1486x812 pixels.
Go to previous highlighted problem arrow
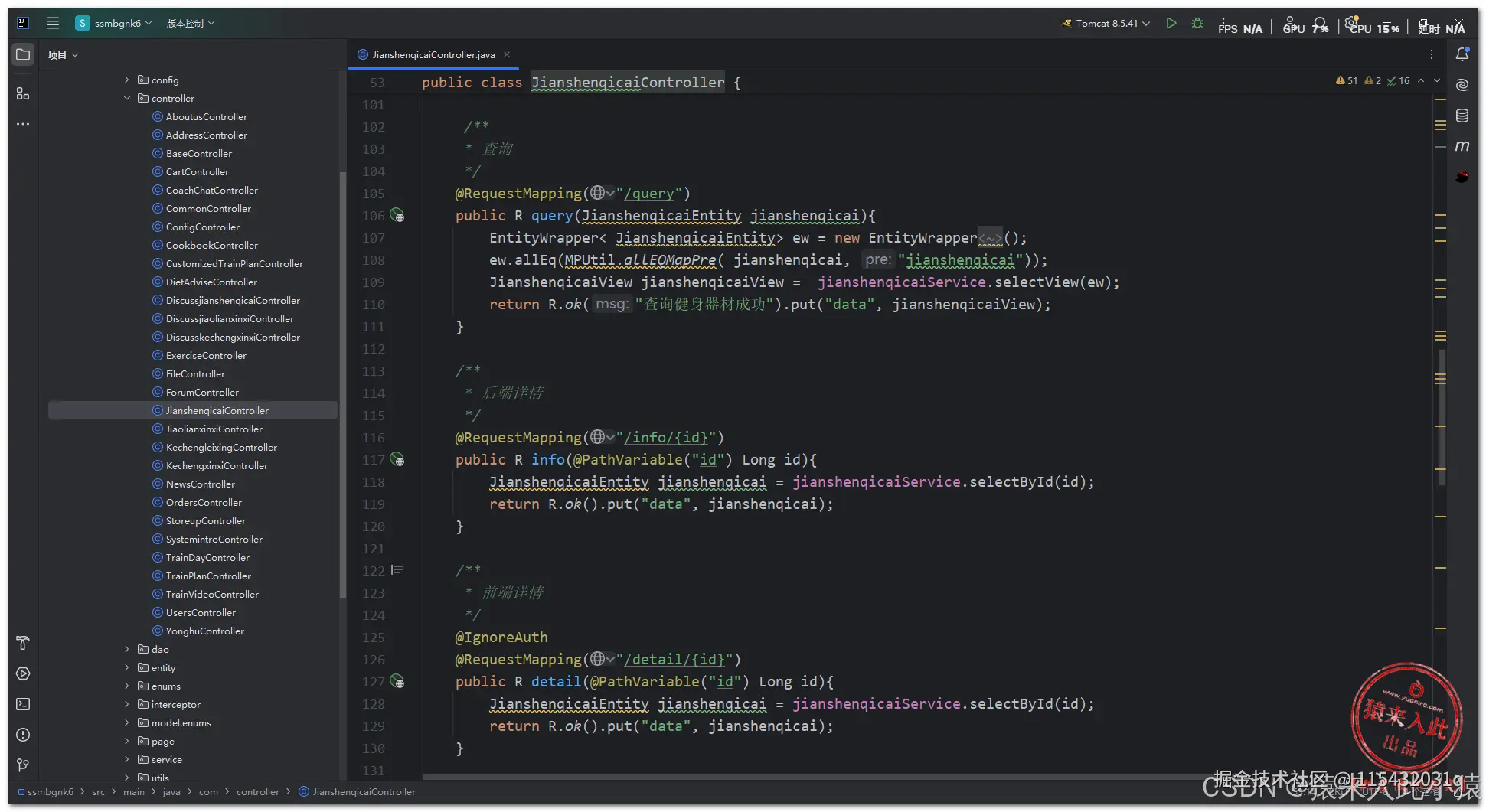(x=1421, y=80)
